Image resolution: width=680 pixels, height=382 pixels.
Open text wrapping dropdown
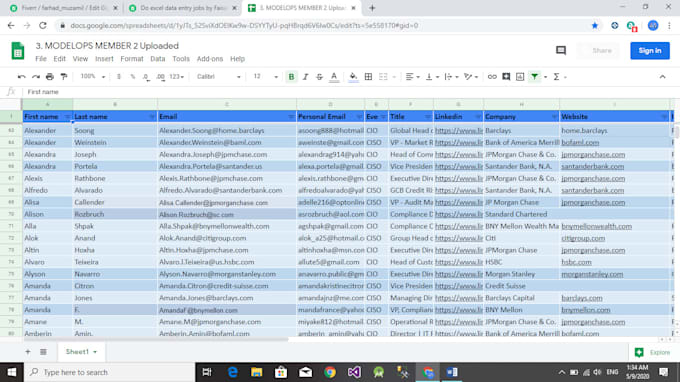point(451,77)
